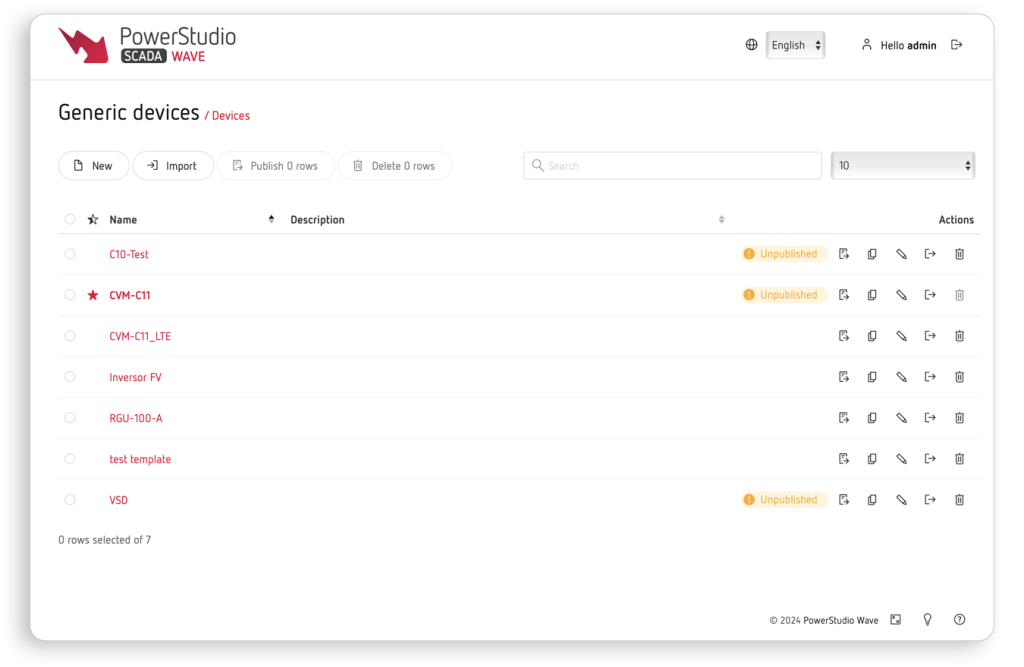Open the help question mark icon in the footer
Screen dimensions: 1024x667
coord(959,619)
